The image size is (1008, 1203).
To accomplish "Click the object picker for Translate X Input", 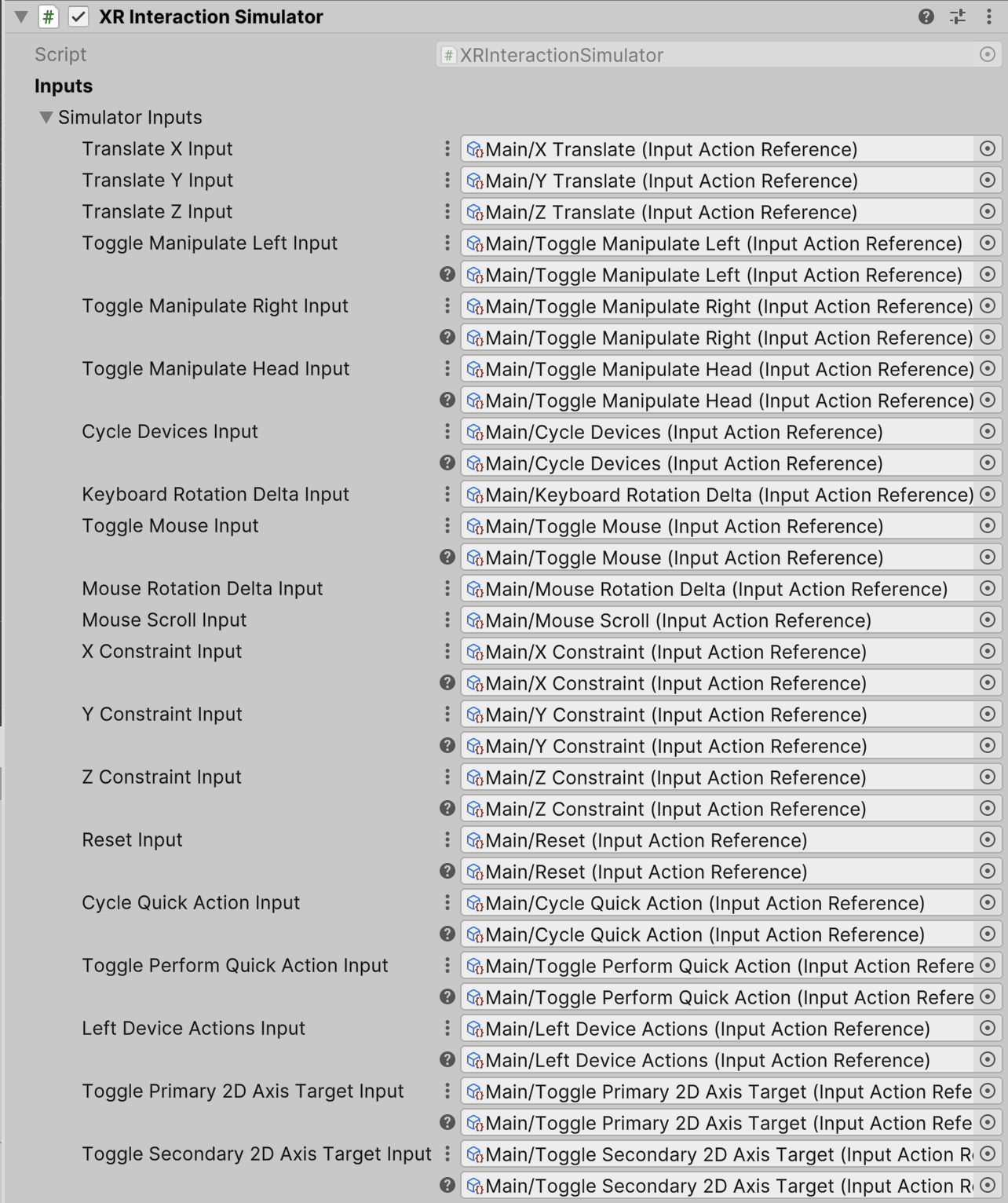I will point(988,149).
